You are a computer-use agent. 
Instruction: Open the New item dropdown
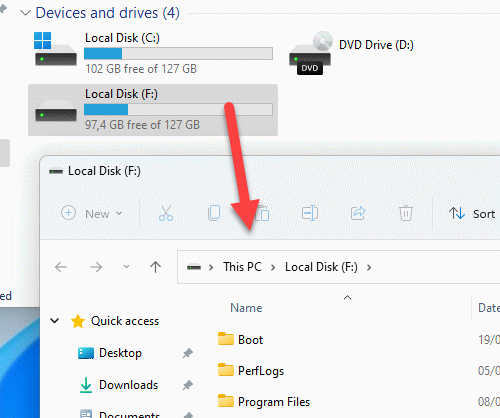click(x=92, y=213)
